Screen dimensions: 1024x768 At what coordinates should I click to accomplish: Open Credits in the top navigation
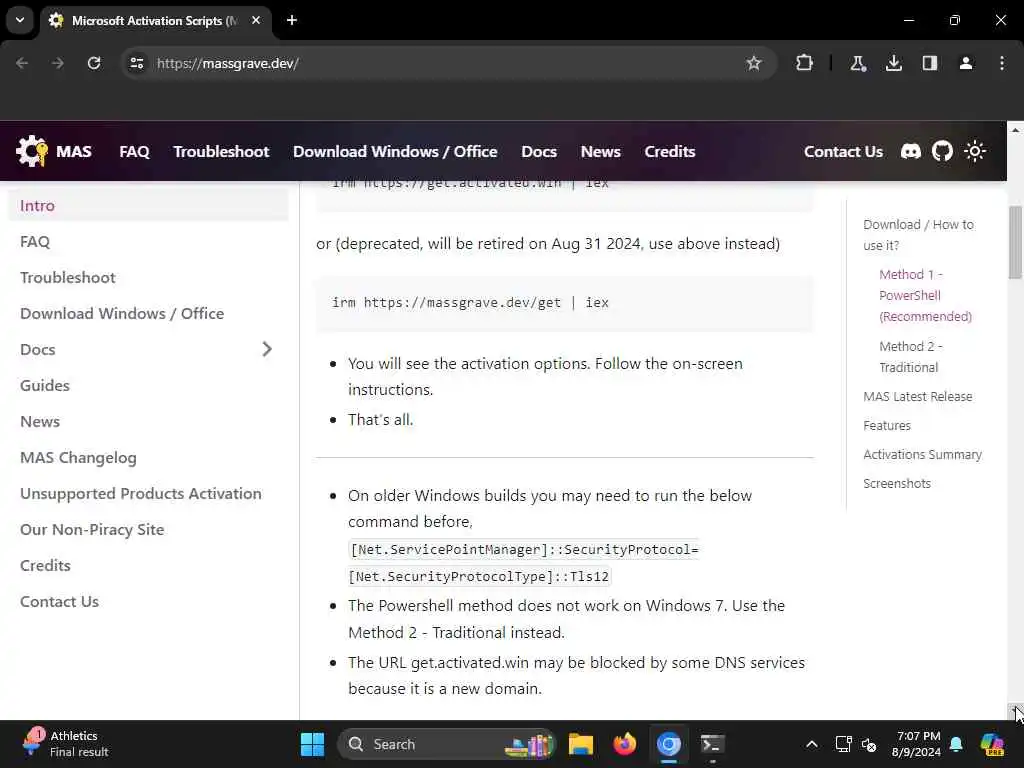(669, 152)
